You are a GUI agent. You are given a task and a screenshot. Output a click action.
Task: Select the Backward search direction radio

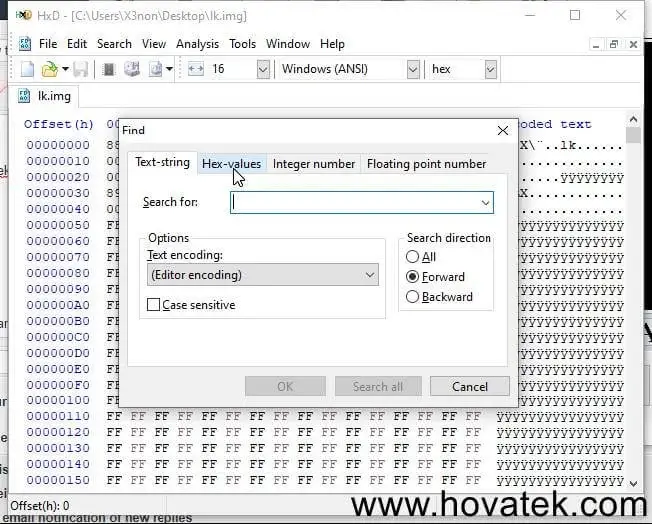tap(412, 297)
